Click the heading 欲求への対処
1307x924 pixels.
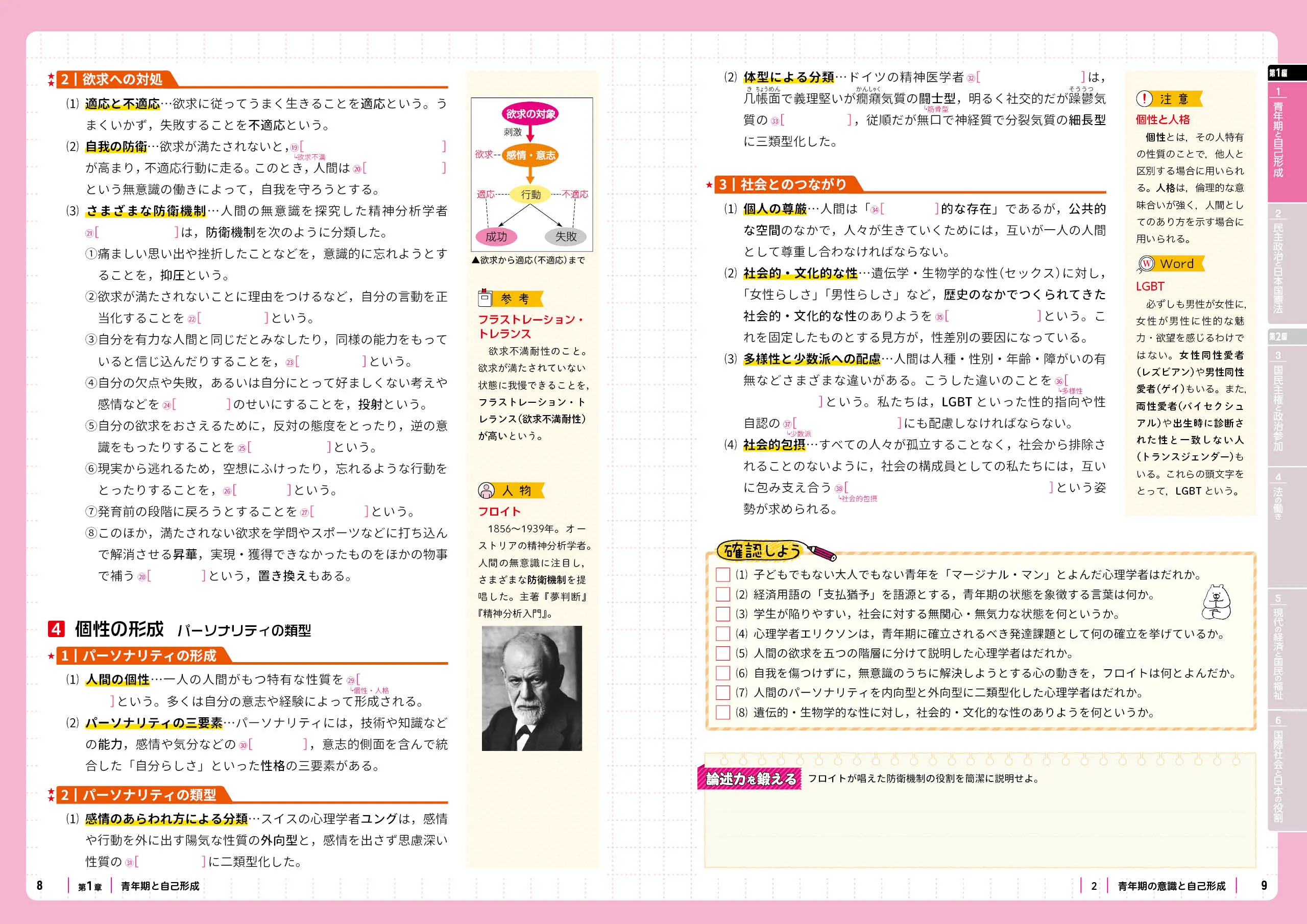click(123, 79)
